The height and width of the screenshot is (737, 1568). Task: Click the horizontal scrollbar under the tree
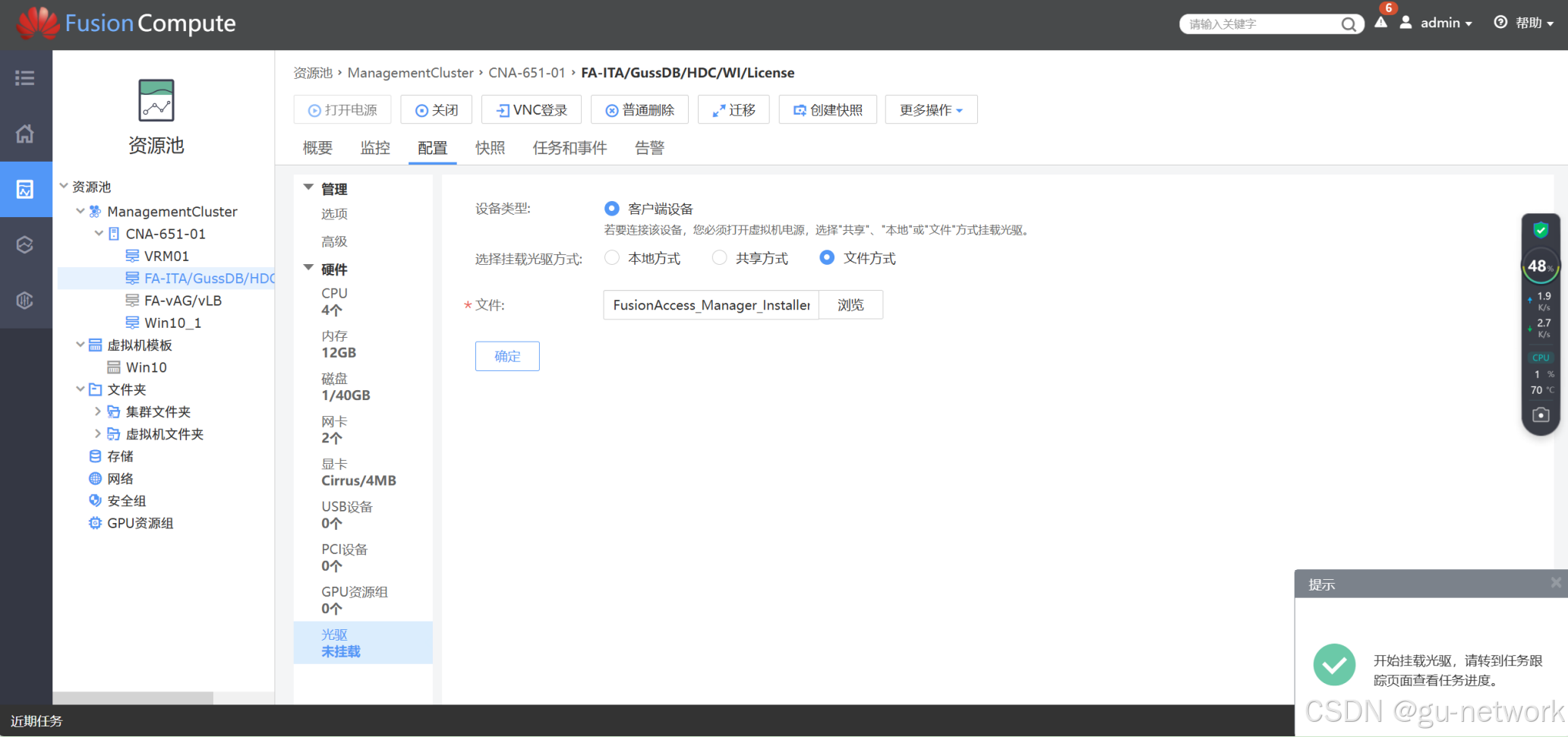[x=133, y=698]
